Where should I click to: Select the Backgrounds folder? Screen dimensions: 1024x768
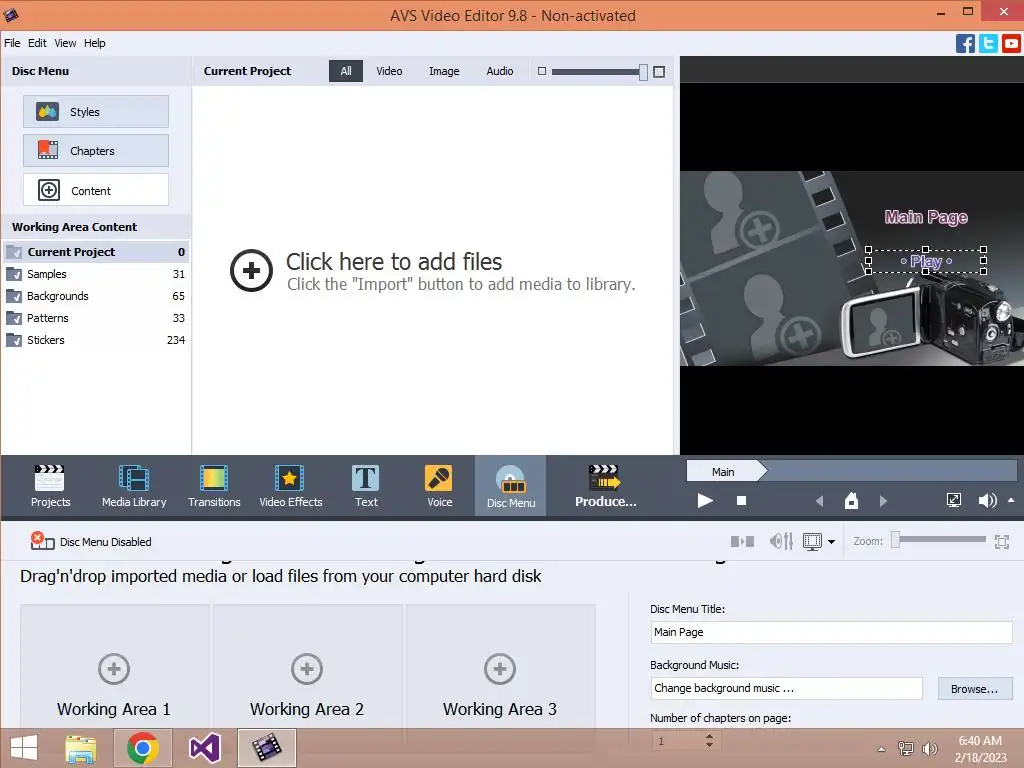(x=96, y=296)
